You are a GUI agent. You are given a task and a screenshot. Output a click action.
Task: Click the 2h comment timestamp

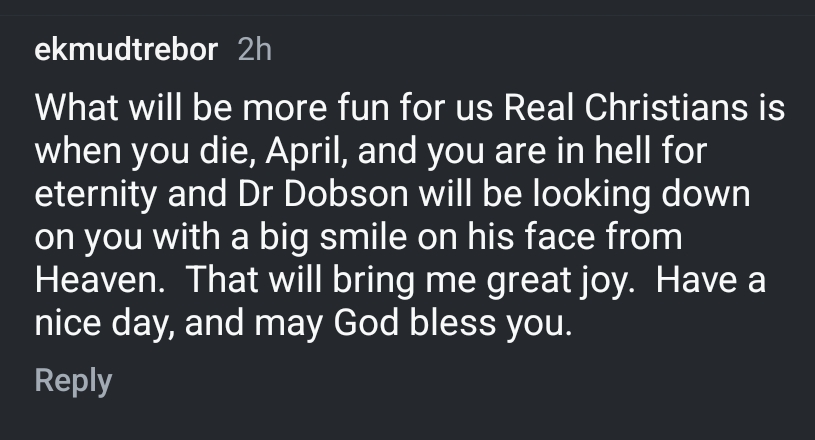click(255, 51)
